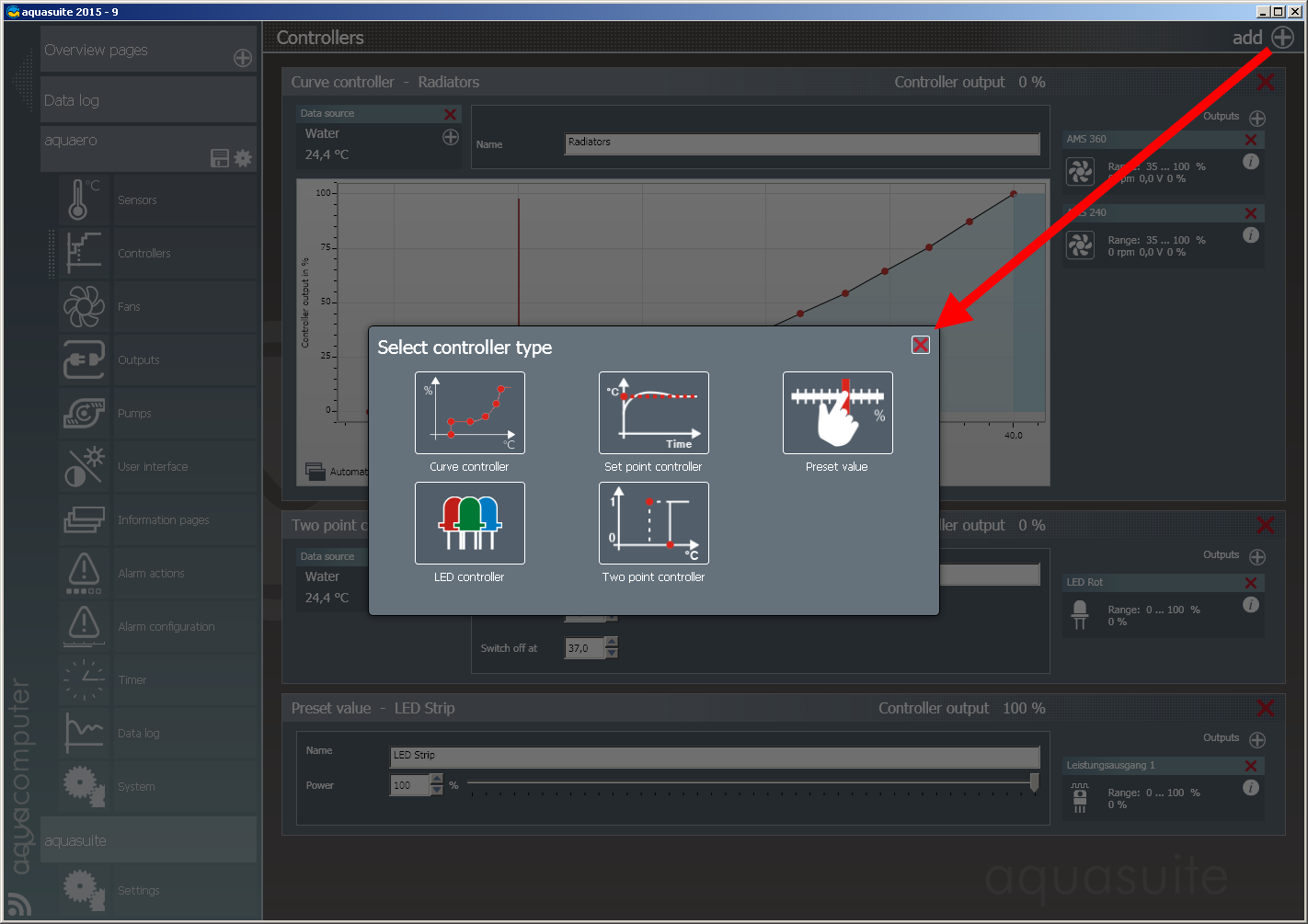Open the Alarm configuration menu item

(166, 627)
